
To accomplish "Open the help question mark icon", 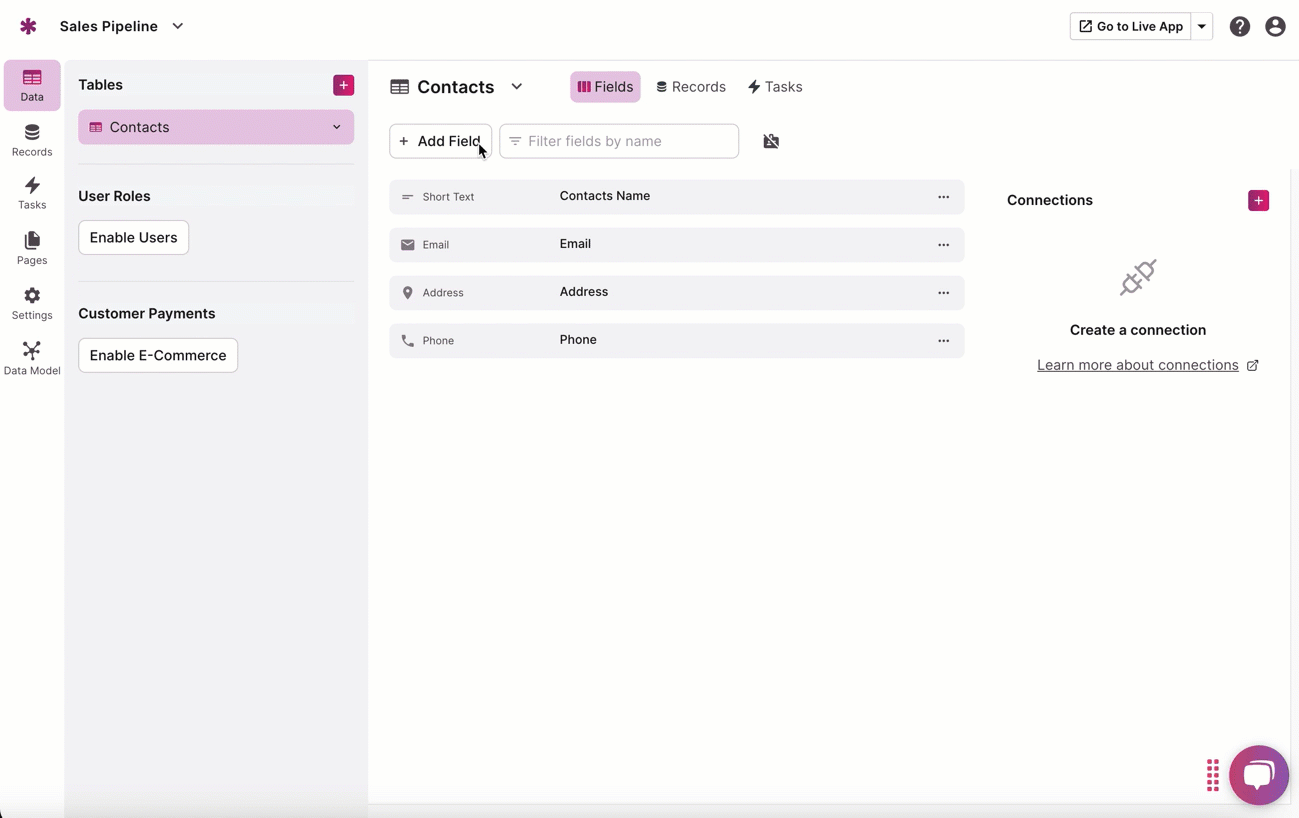I will 1239,27.
